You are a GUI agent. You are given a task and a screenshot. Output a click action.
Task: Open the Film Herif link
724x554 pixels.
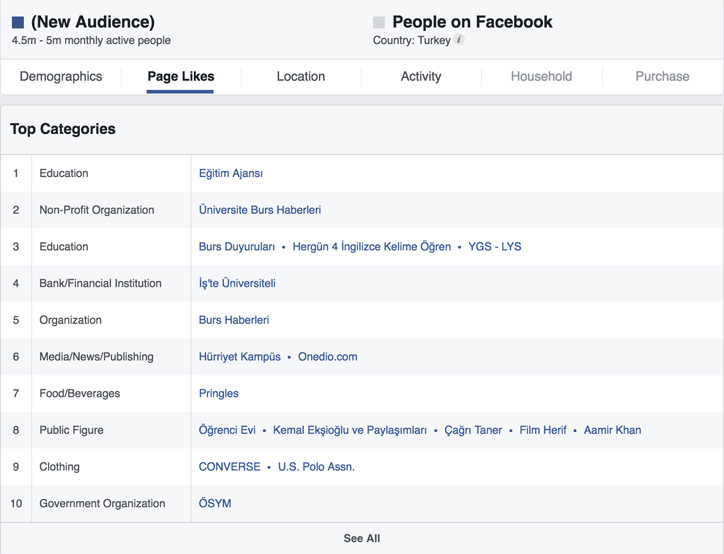click(x=543, y=430)
